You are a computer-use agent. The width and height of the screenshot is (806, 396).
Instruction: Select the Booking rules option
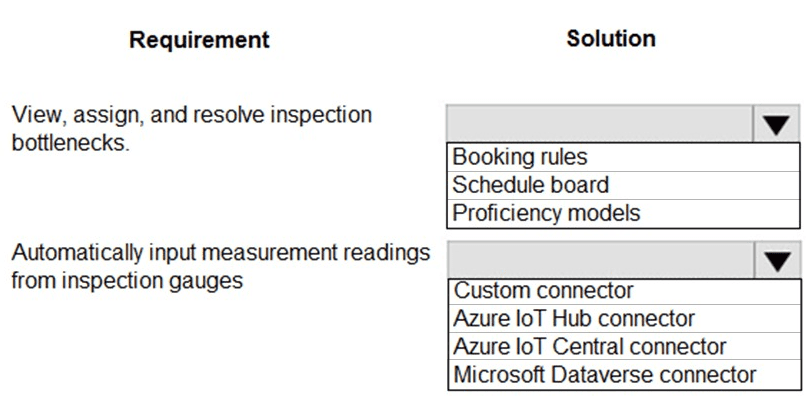coord(623,157)
